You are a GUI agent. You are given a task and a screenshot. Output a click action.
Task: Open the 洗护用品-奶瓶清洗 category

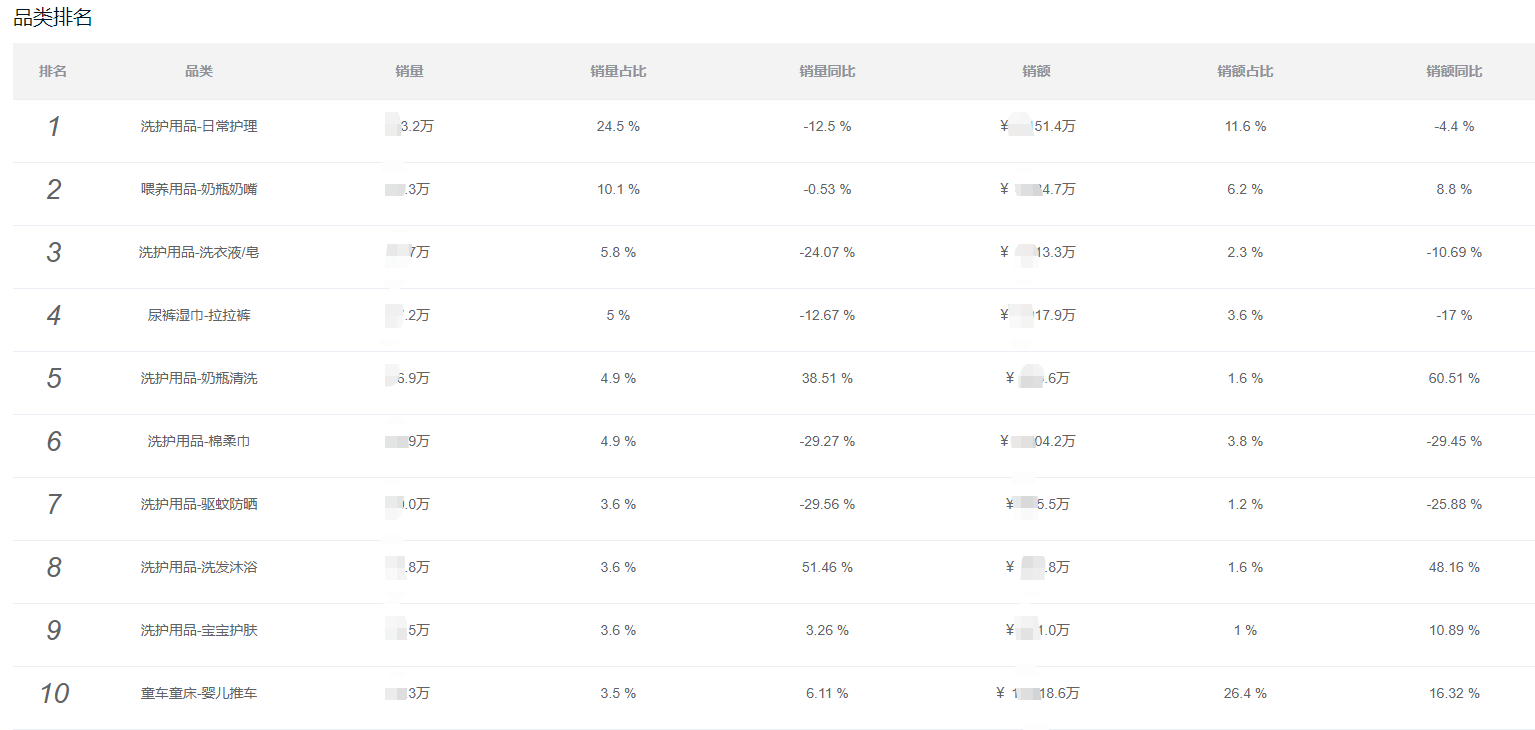(x=199, y=378)
